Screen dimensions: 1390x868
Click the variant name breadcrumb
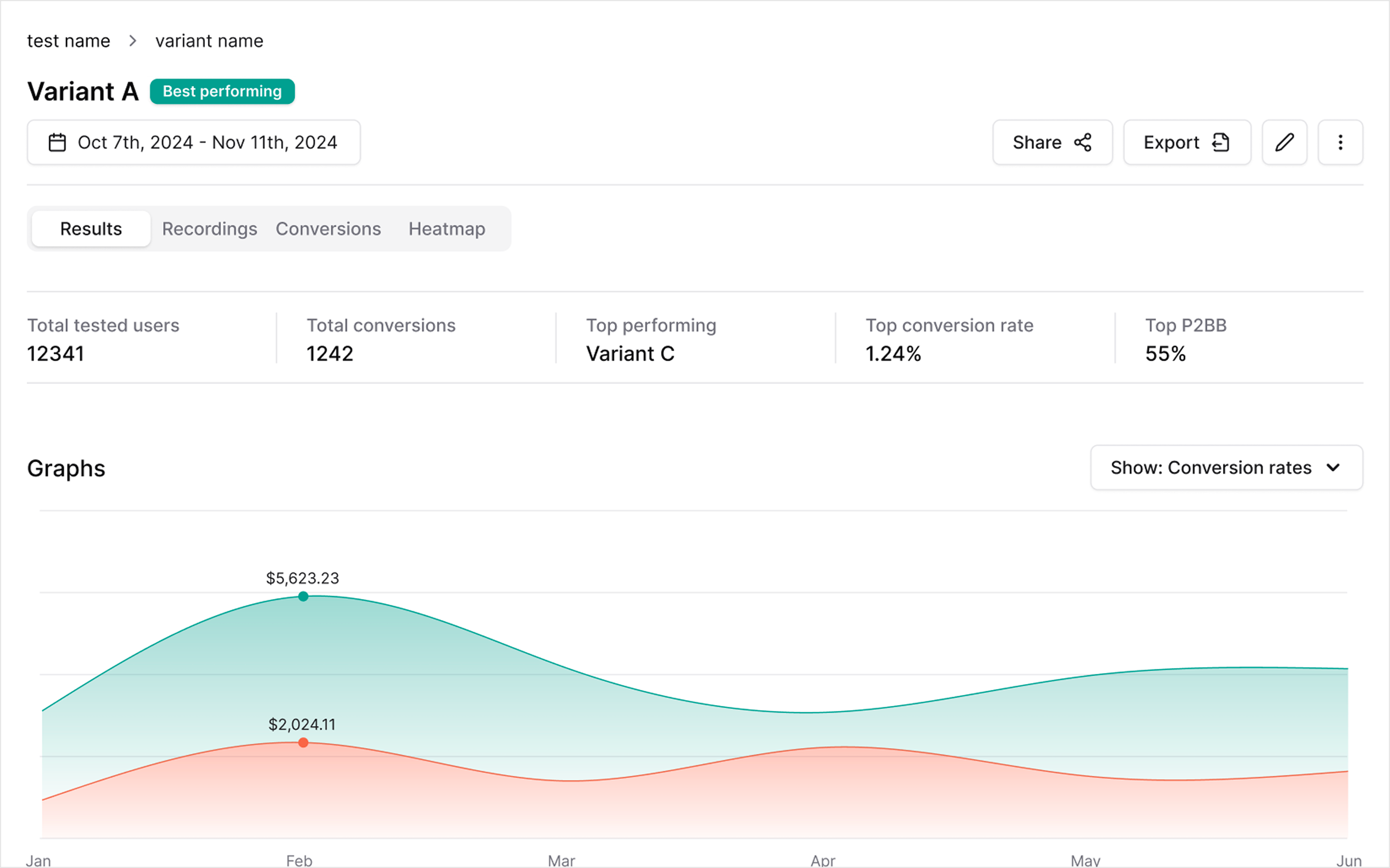pyautogui.click(x=209, y=41)
